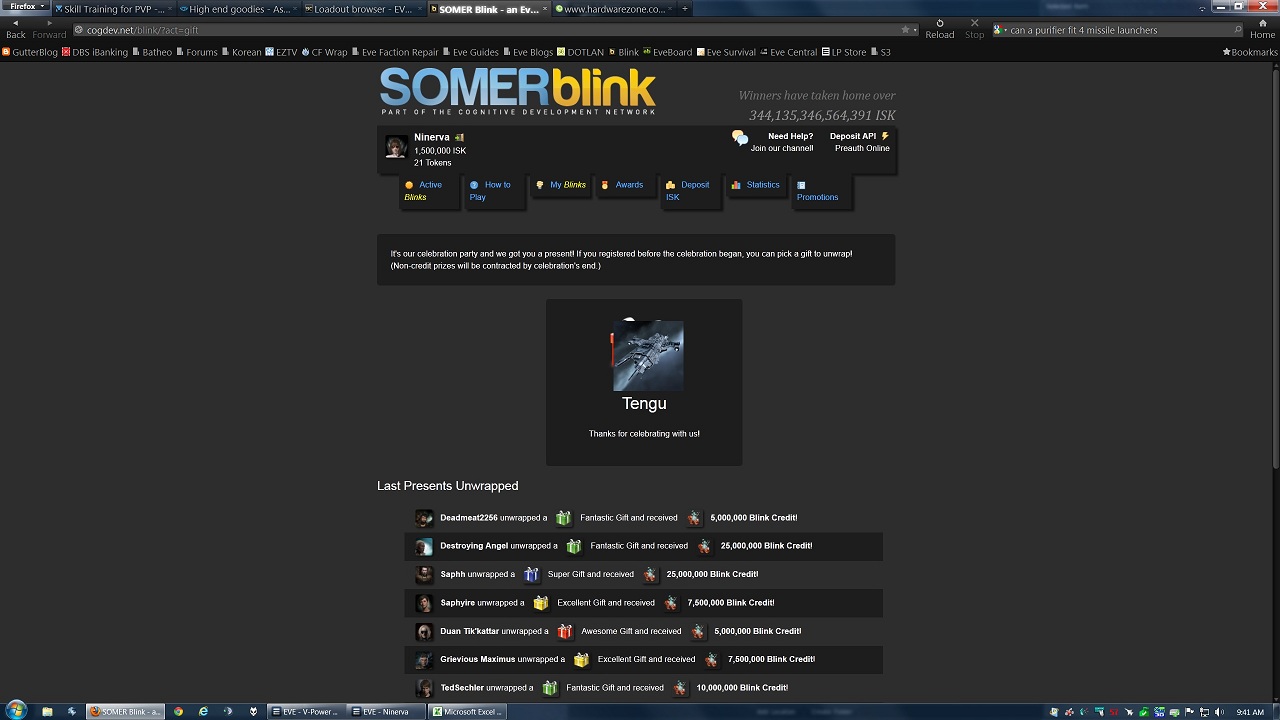Image resolution: width=1280 pixels, height=720 pixels.
Task: Click the yellow Excellent Gift icon in Saphyire's row
Action: 541,603
